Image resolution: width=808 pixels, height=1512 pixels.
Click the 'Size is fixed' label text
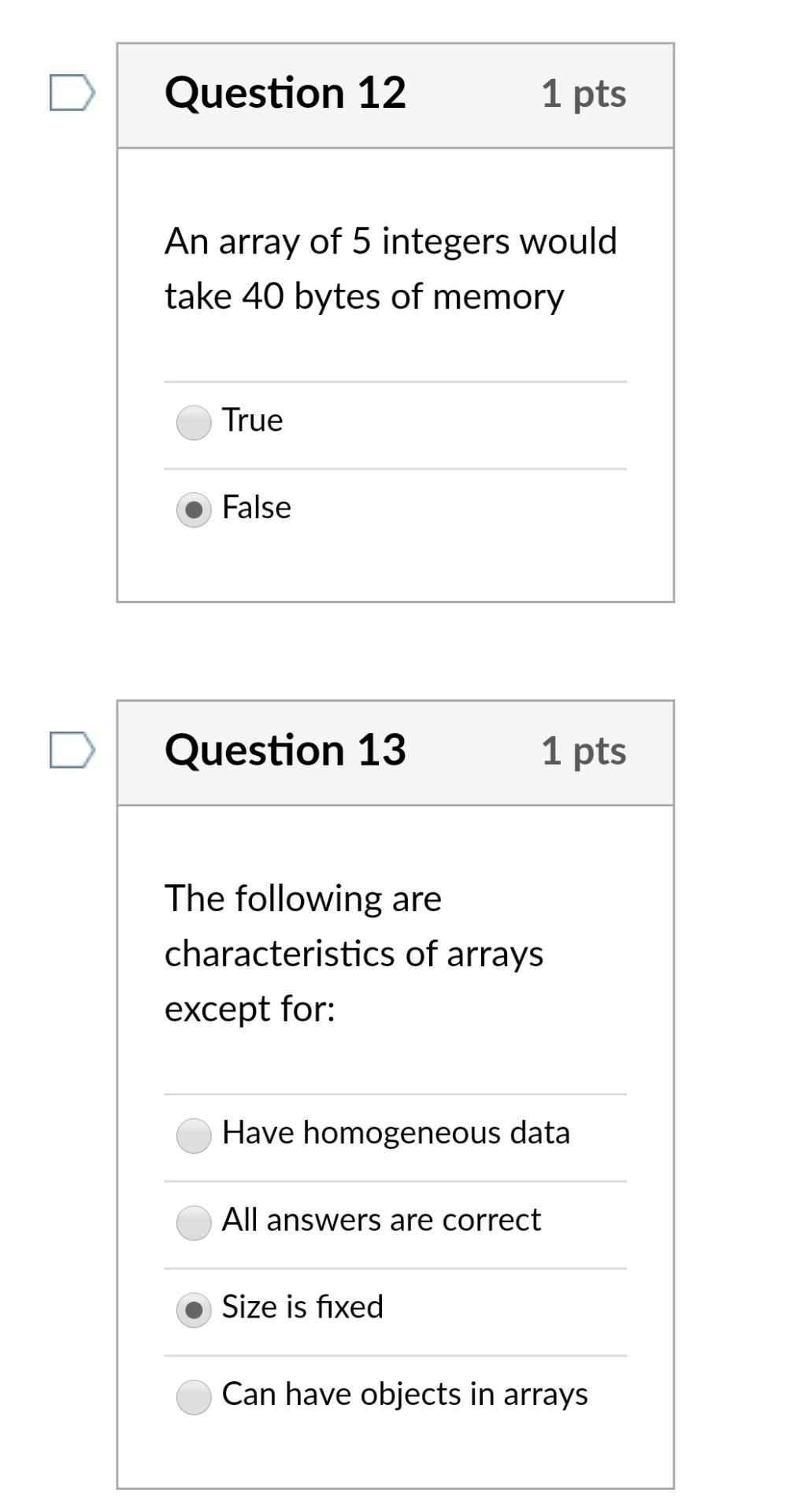302,1306
